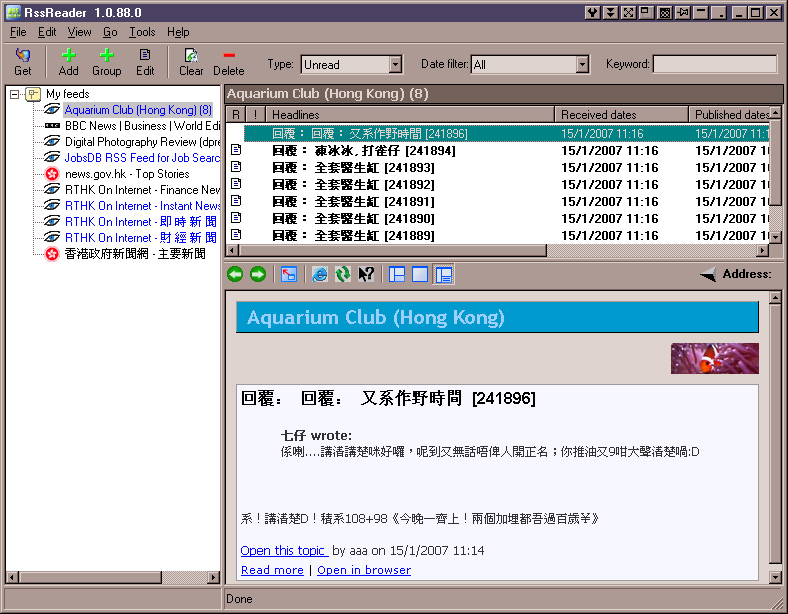Click the Add feed plus icon
The width and height of the screenshot is (788, 614).
pos(68,55)
